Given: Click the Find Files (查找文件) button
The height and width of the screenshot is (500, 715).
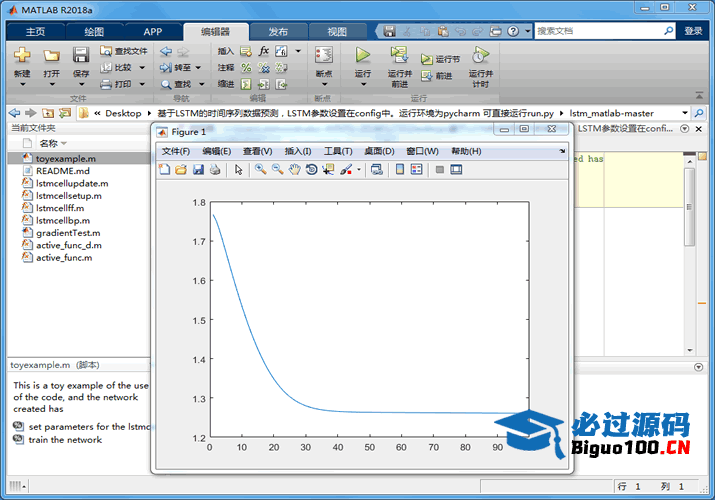Looking at the screenshot, I should tap(124, 51).
